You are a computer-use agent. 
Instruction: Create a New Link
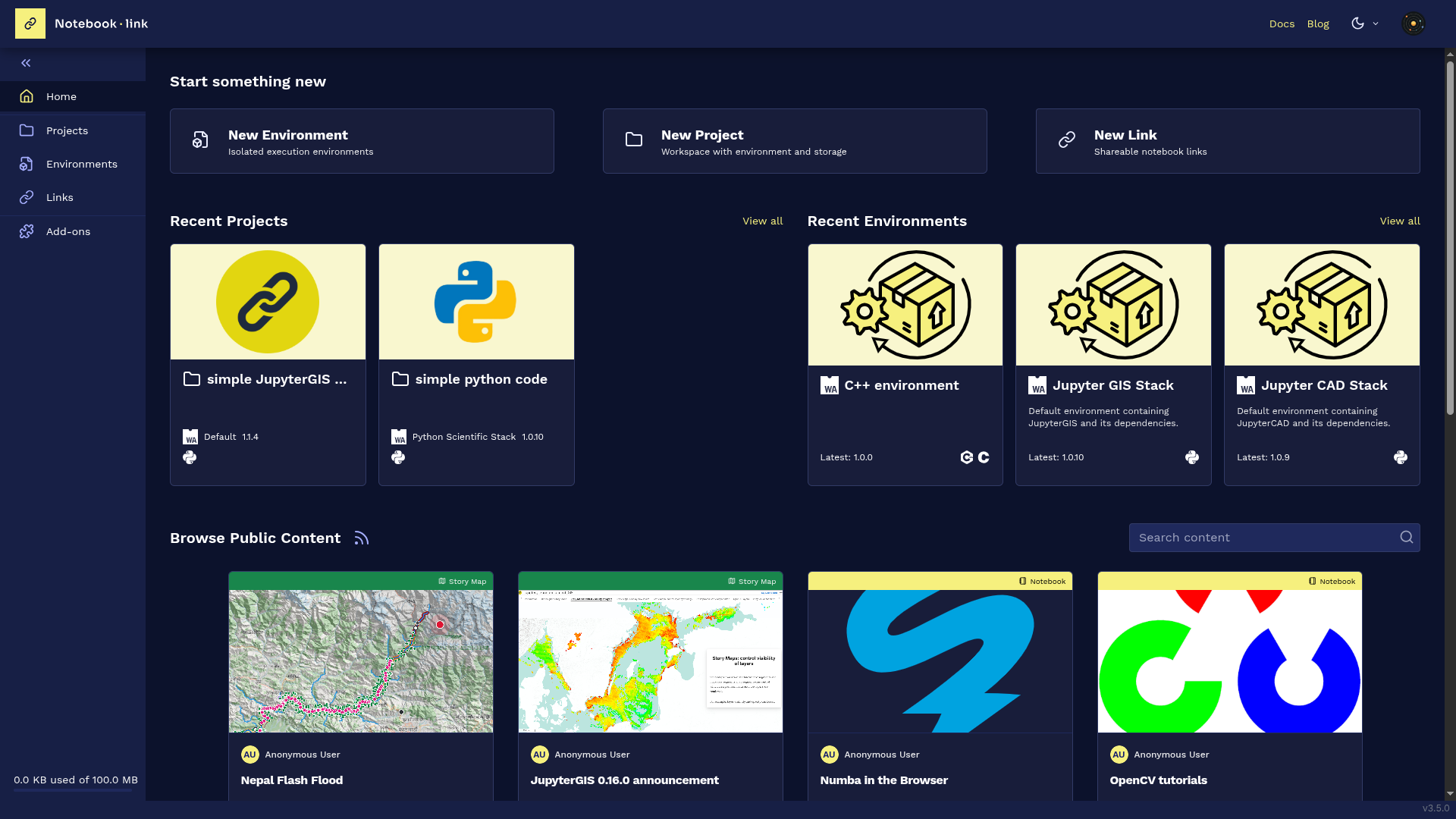(x=1228, y=141)
